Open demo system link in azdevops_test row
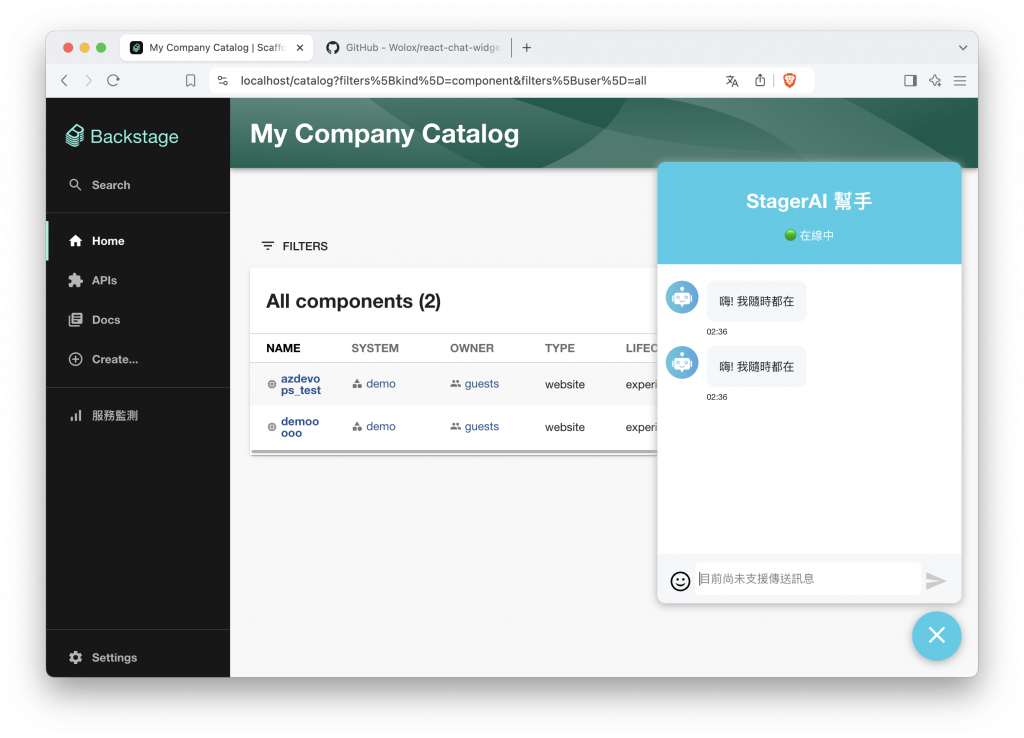1024x738 pixels. 381,384
